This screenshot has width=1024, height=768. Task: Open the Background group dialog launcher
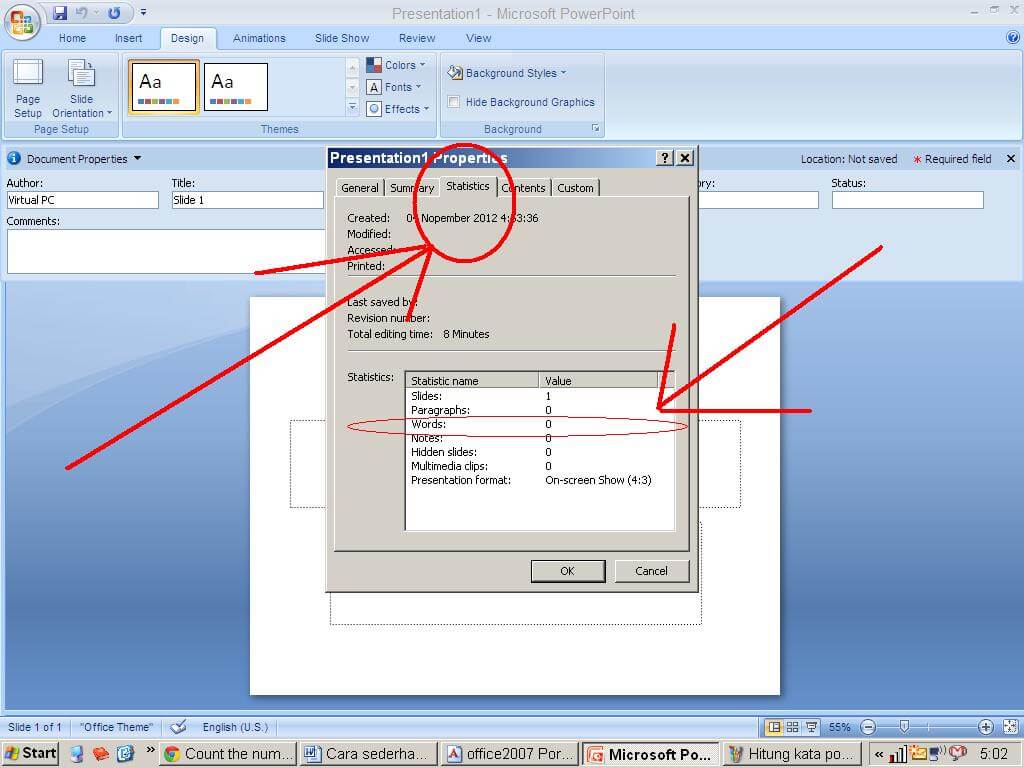(x=596, y=129)
